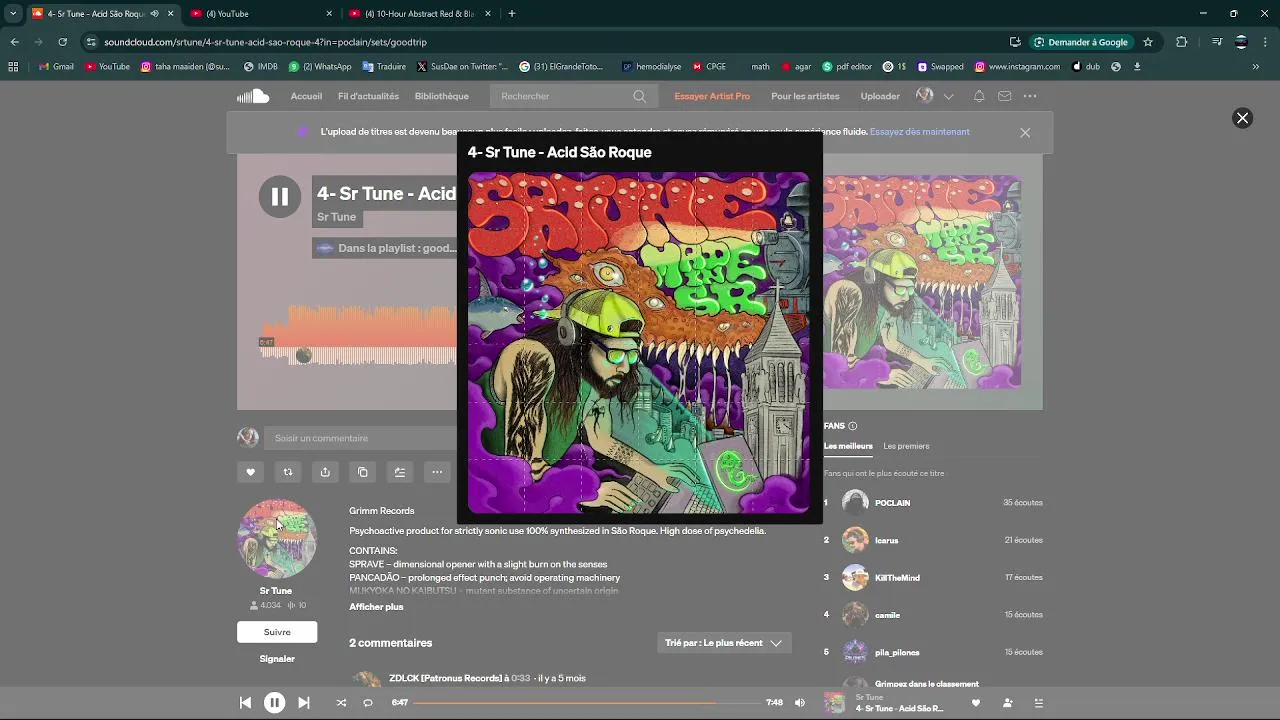This screenshot has height=720, width=1280.
Task: Open track more actions menu
Action: click(437, 472)
